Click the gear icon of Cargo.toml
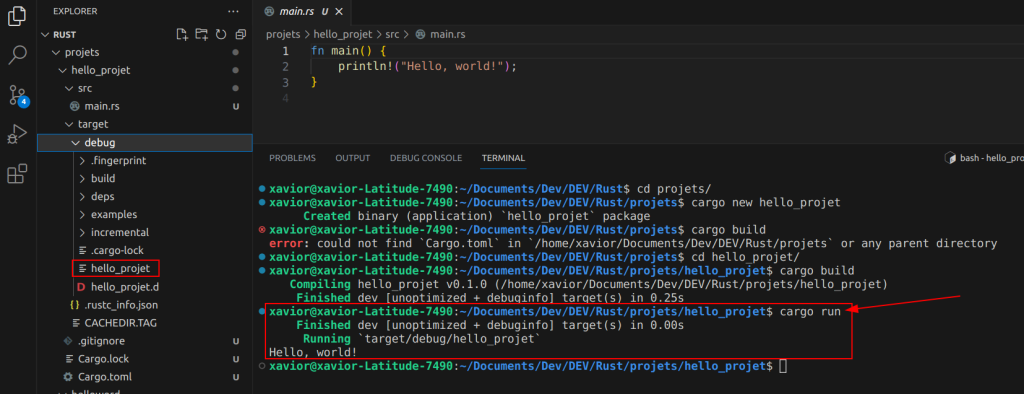The height and width of the screenshot is (394, 1024). (67, 377)
